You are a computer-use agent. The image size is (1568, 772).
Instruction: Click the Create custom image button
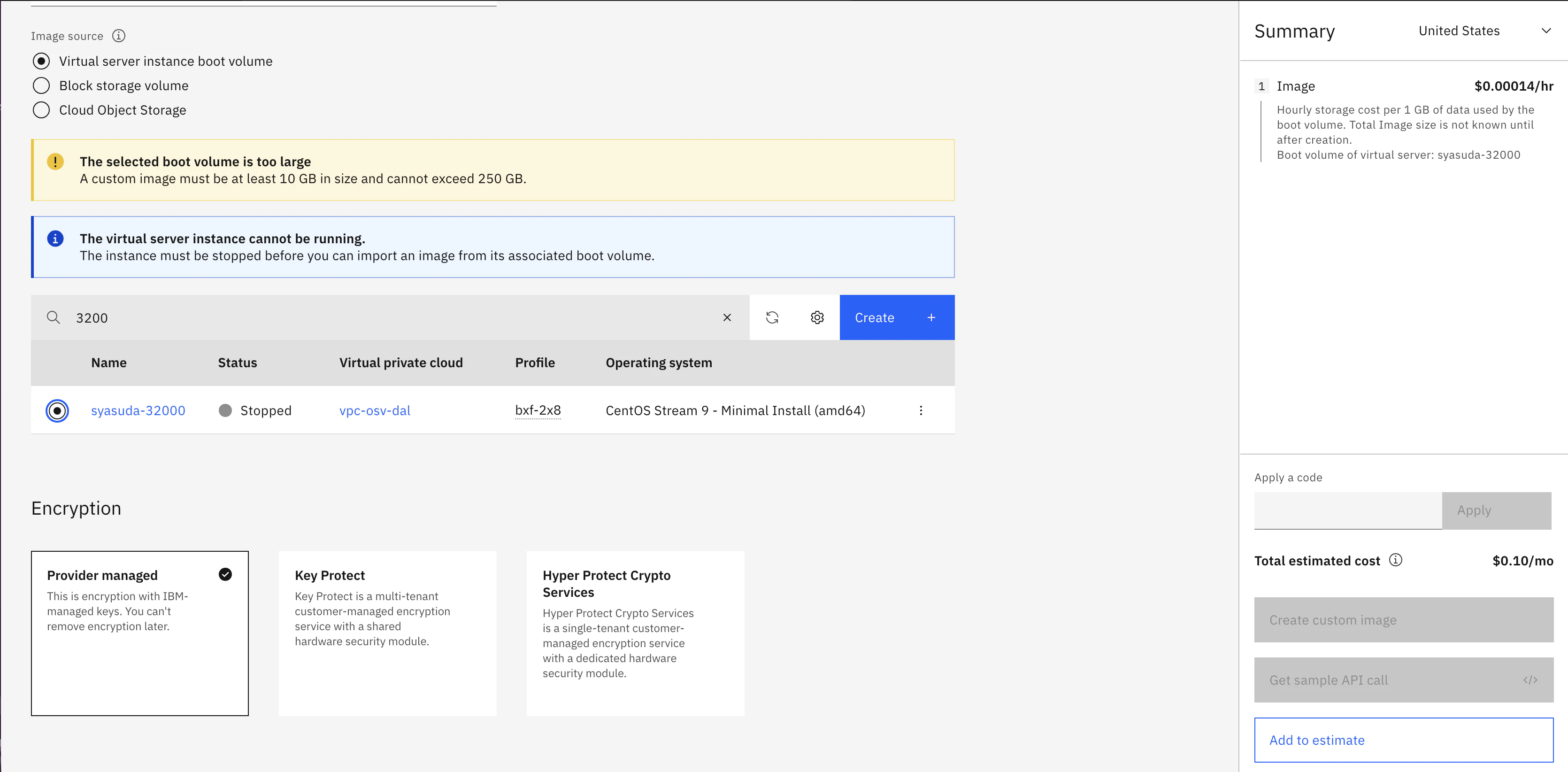point(1404,620)
